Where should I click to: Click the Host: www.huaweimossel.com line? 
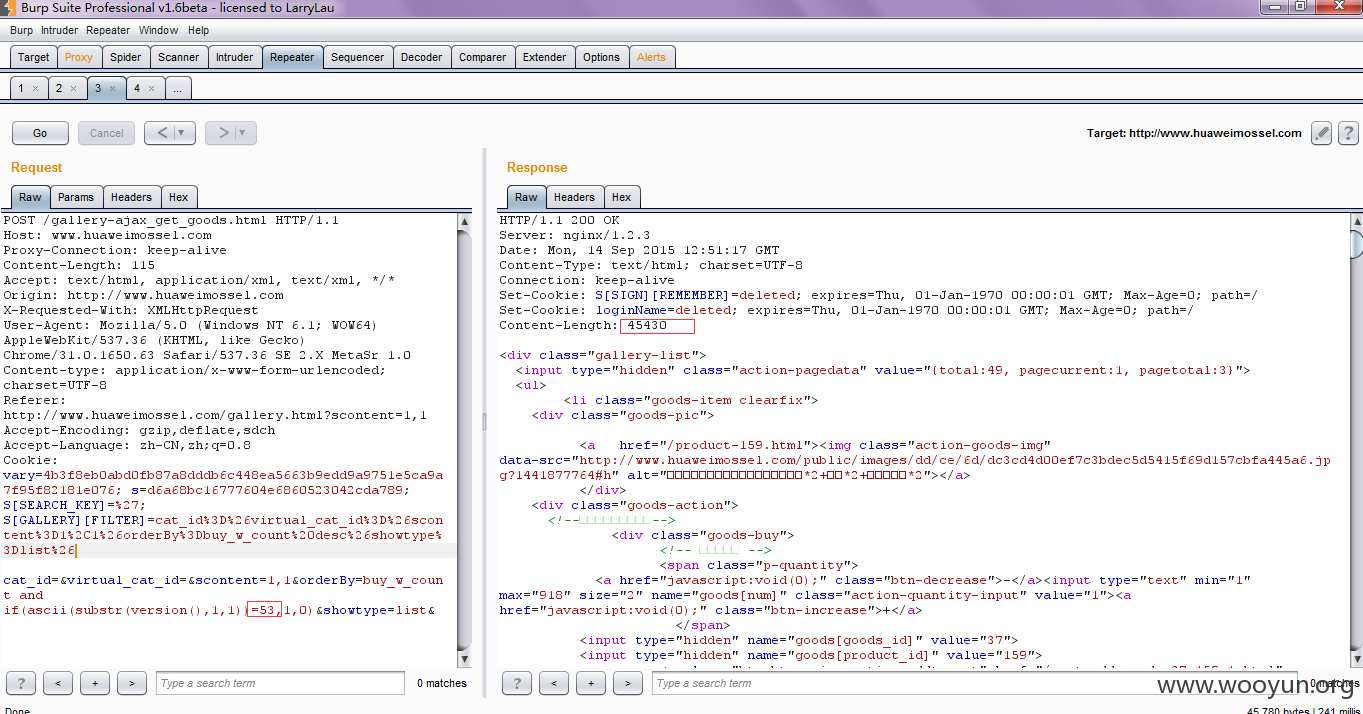[107, 235]
